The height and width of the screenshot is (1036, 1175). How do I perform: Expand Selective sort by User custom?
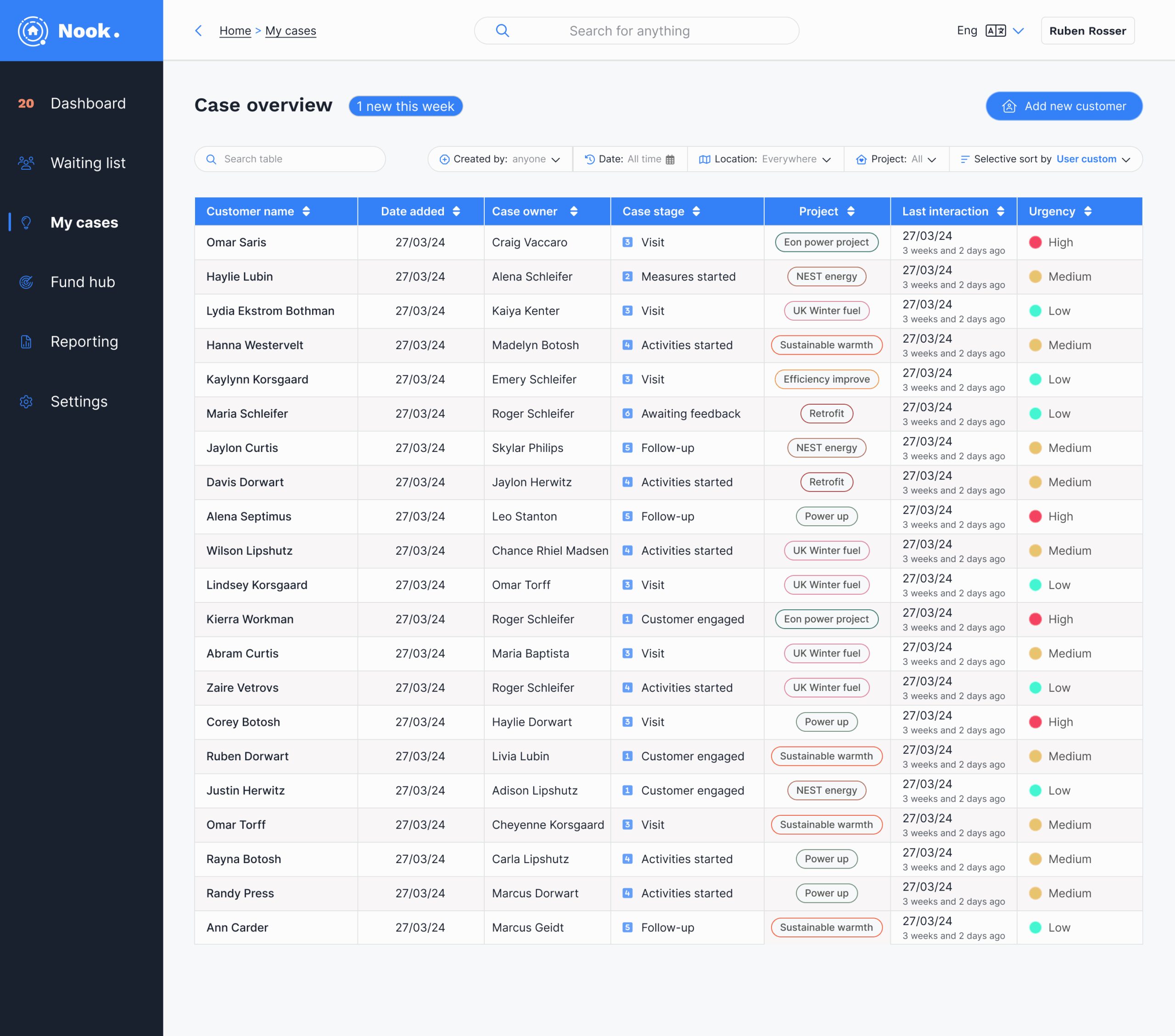(x=1046, y=159)
